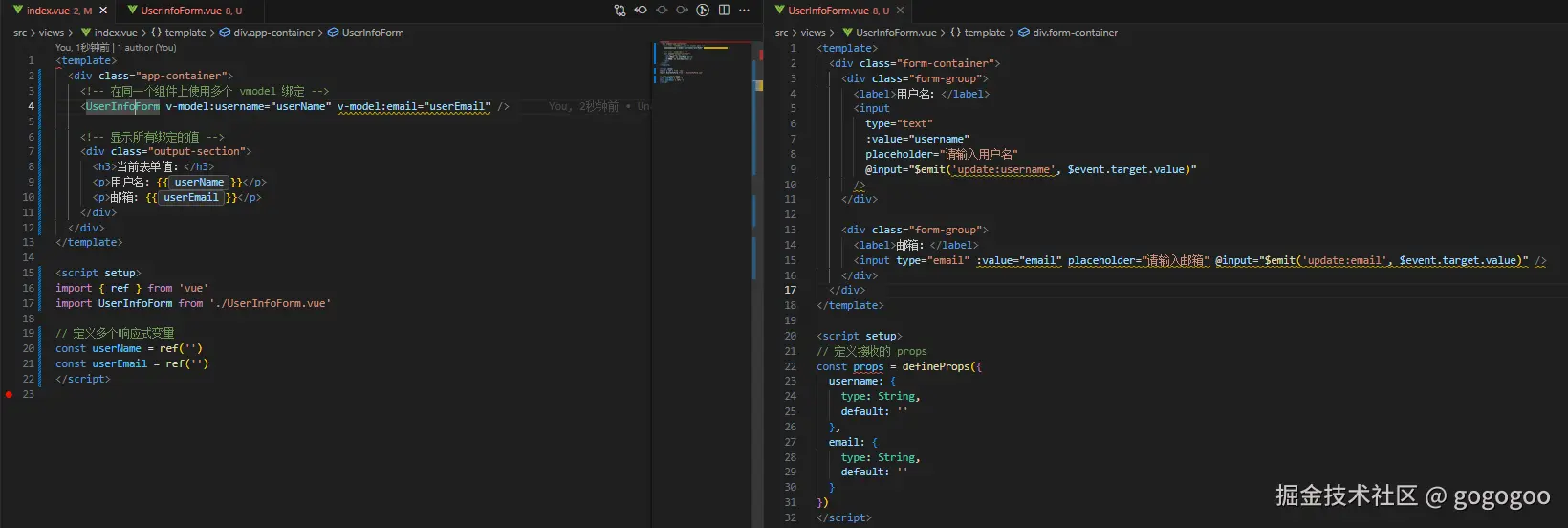Click the src breadcrumb in the left editor

(x=20, y=33)
